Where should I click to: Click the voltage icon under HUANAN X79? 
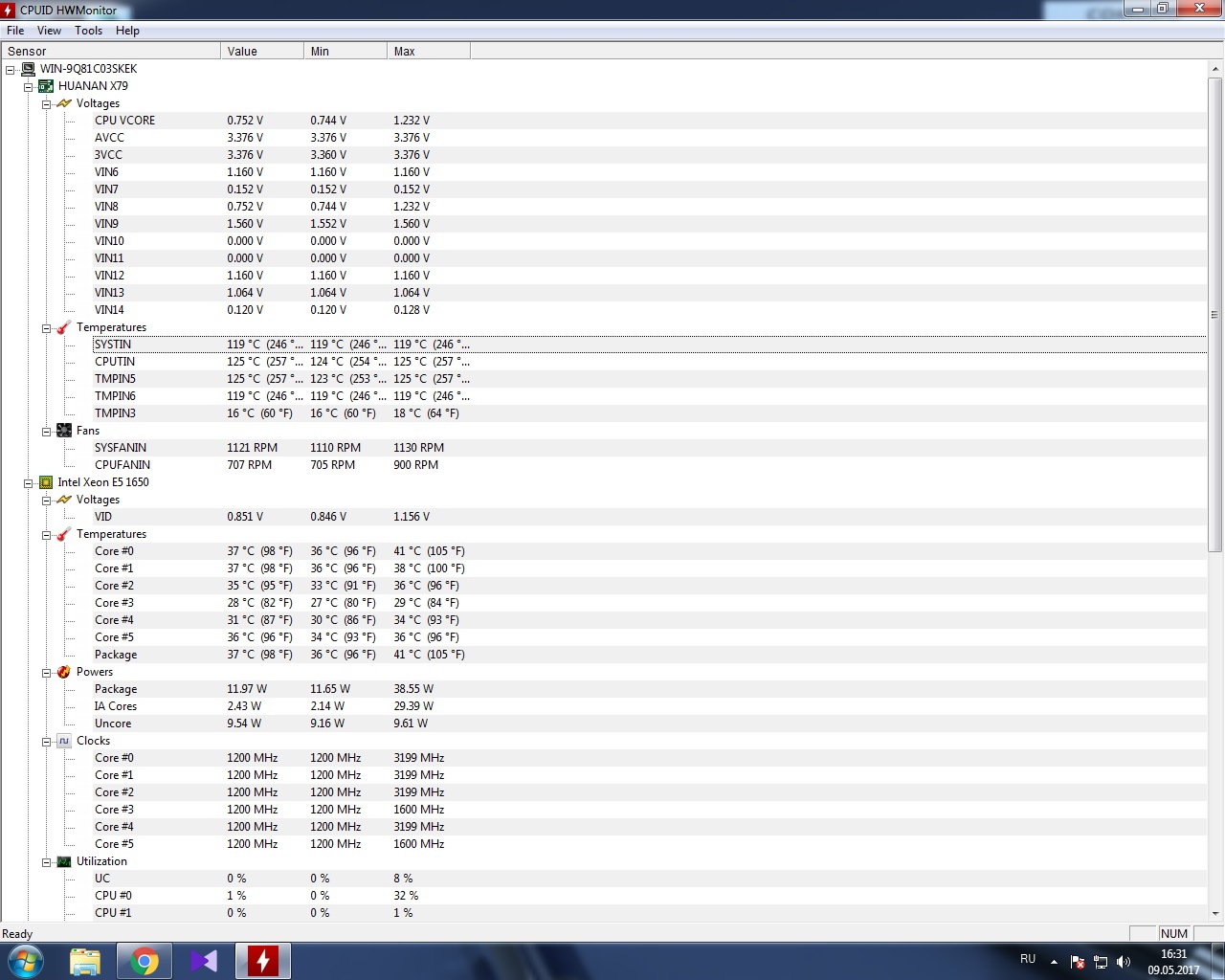(x=64, y=103)
